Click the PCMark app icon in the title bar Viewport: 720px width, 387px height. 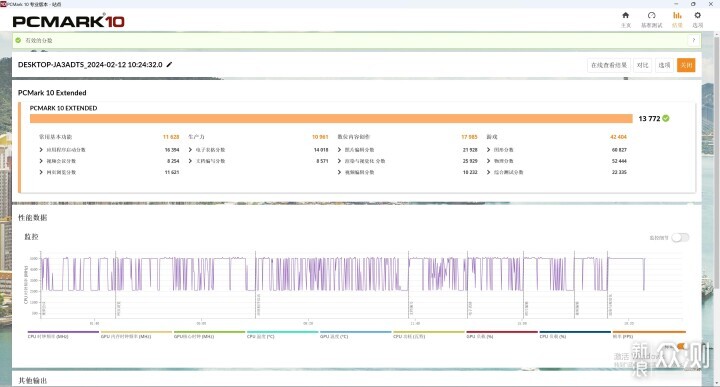[x=3, y=4]
